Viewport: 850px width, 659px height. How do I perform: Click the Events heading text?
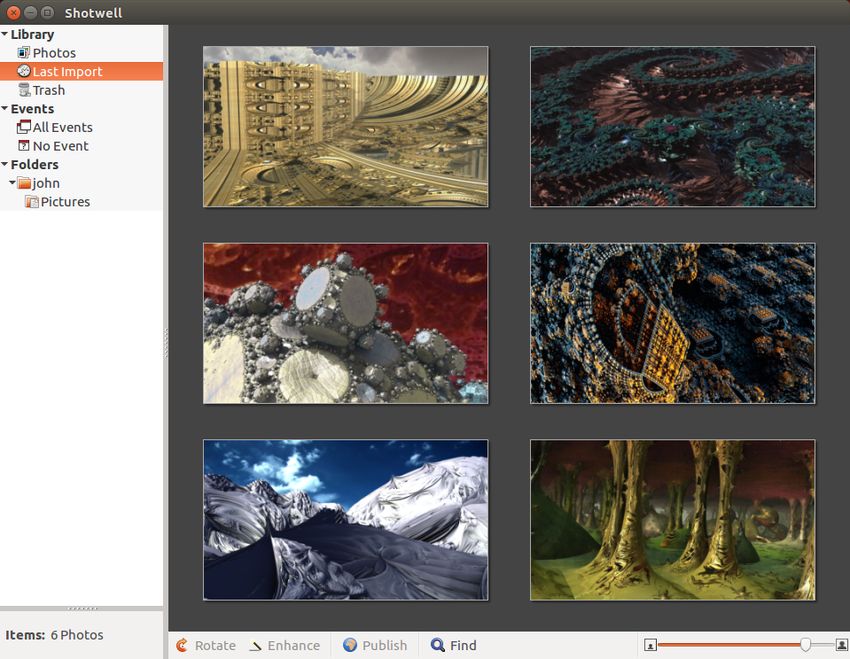click(x=33, y=108)
